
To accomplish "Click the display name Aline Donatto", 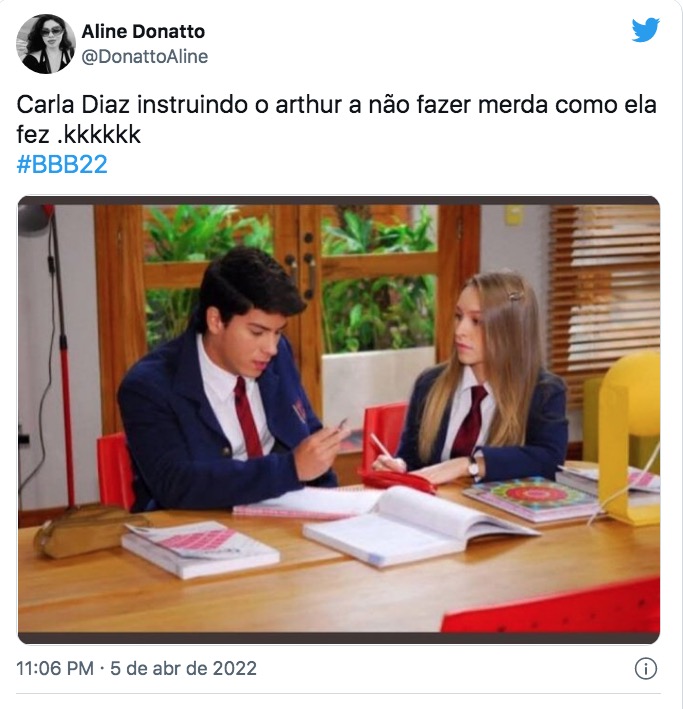I will click(x=143, y=32).
